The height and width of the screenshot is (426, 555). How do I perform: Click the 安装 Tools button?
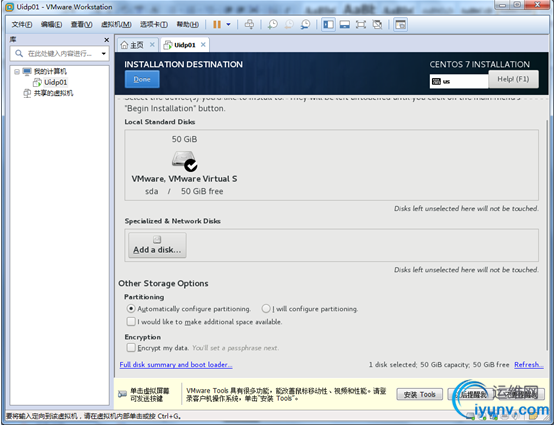click(419, 394)
